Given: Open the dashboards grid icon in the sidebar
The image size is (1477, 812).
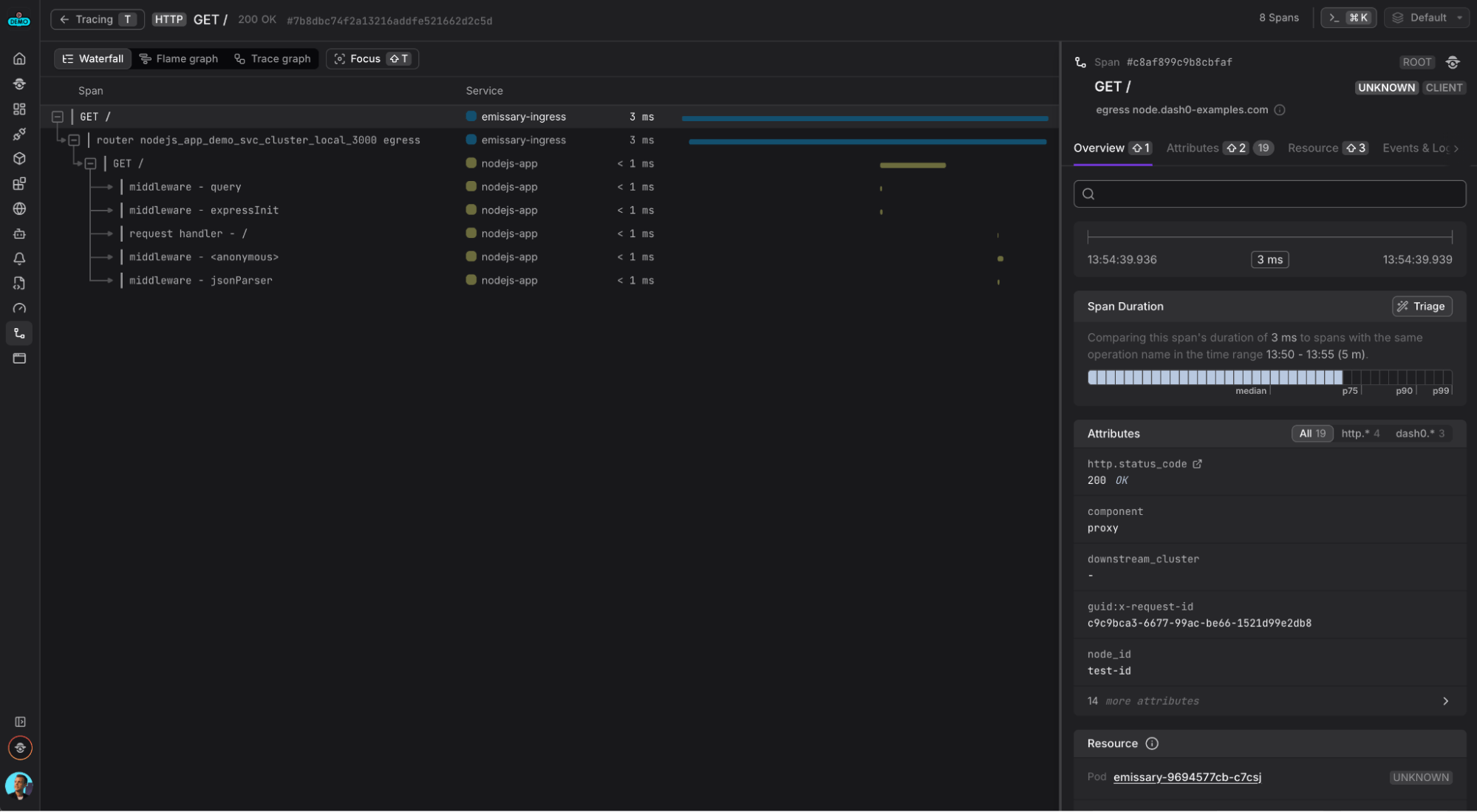Looking at the screenshot, I should coord(20,109).
